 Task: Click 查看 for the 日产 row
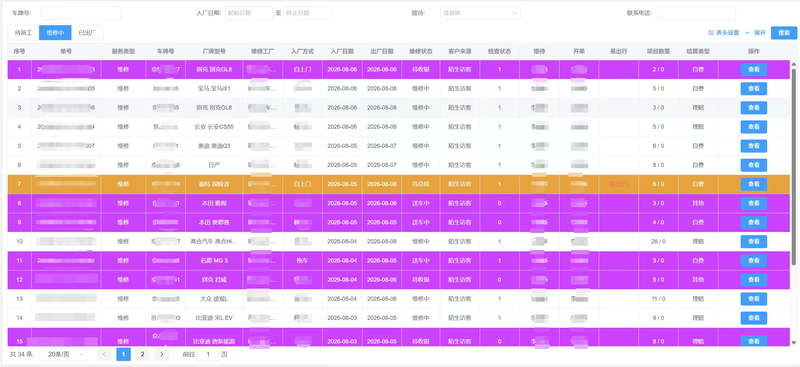click(754, 165)
